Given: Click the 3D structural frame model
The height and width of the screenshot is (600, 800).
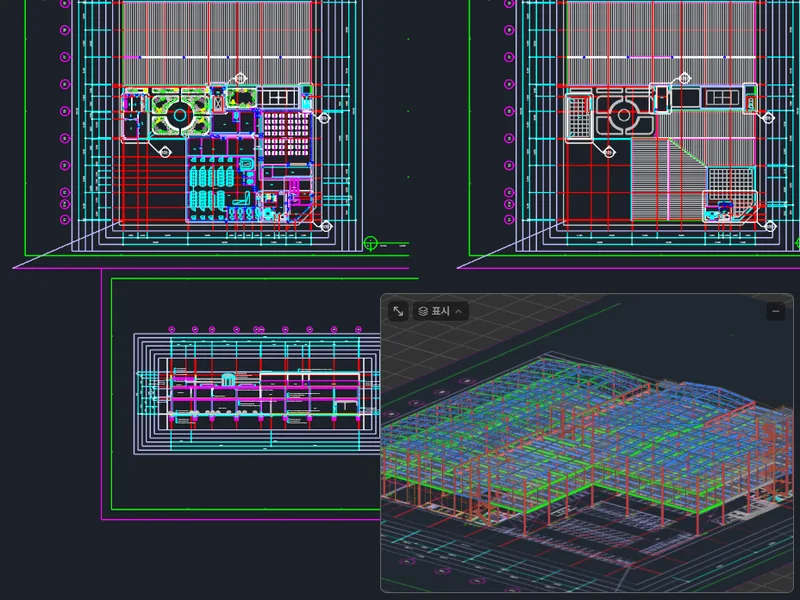Looking at the screenshot, I should [587, 449].
